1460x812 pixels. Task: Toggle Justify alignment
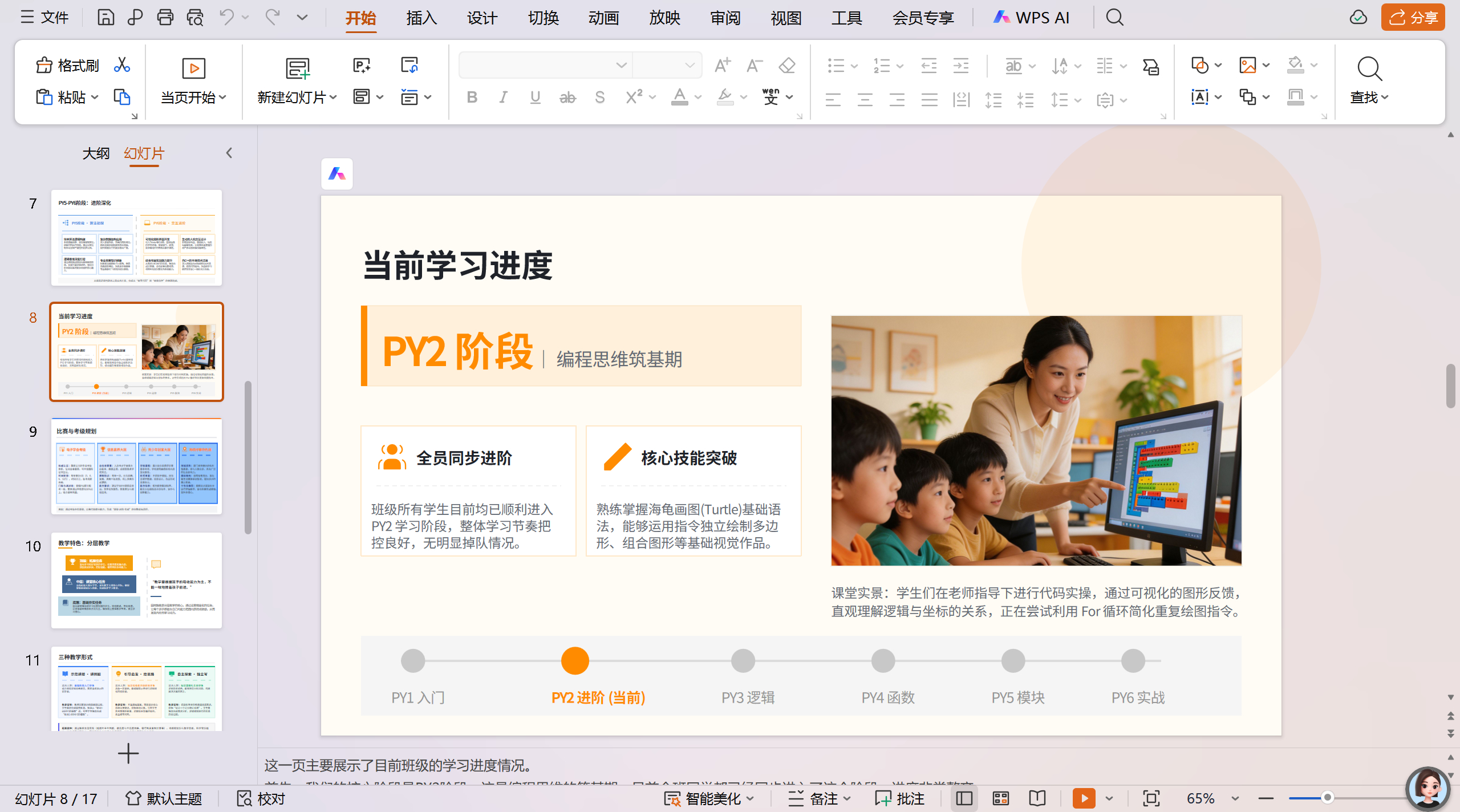929,100
